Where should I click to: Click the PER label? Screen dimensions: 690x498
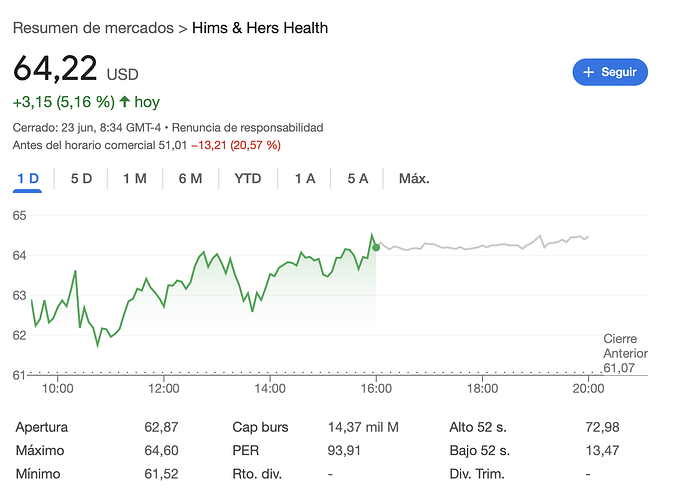point(246,450)
